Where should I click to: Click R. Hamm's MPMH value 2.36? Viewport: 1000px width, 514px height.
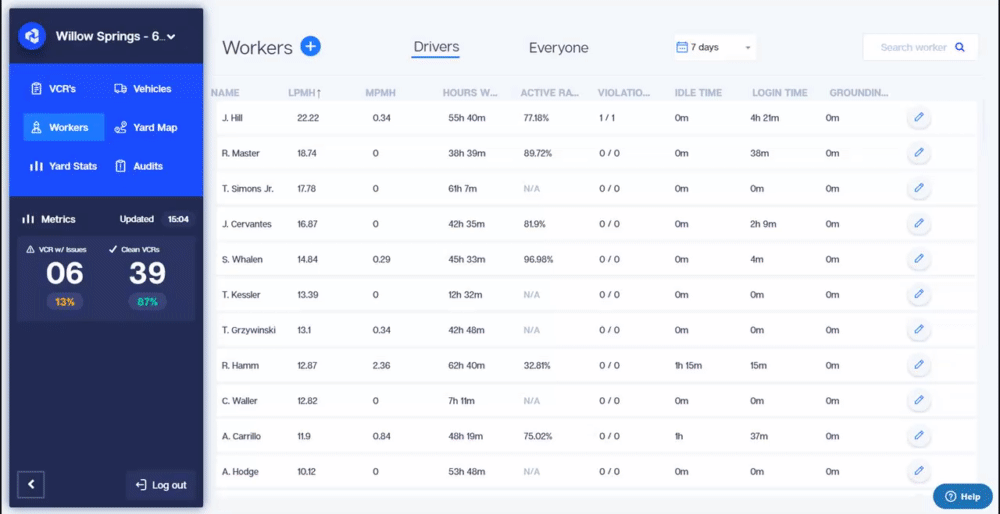click(x=381, y=366)
